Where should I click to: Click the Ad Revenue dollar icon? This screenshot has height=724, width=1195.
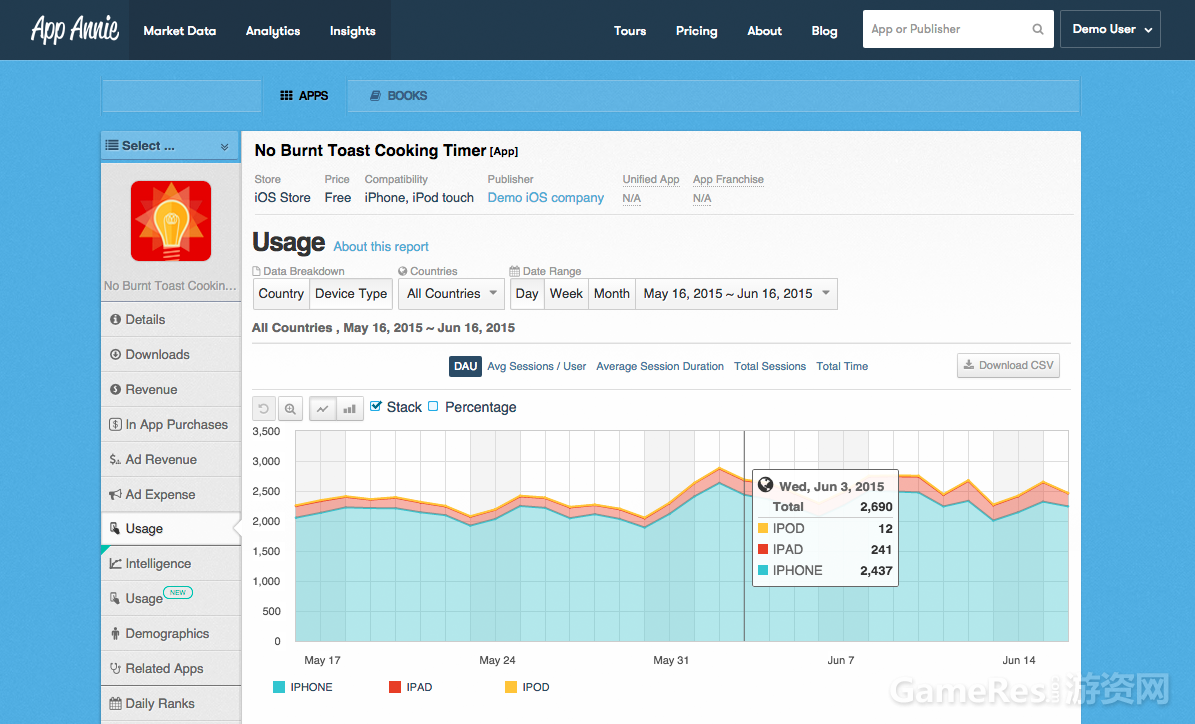[x=115, y=460]
